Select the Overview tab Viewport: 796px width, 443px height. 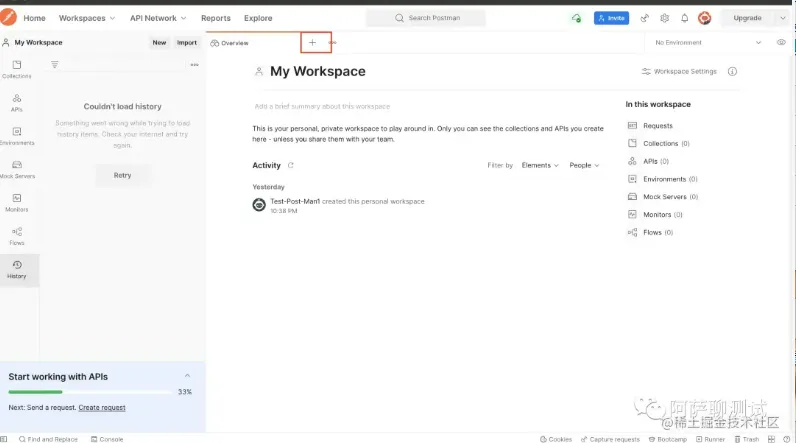229,43
